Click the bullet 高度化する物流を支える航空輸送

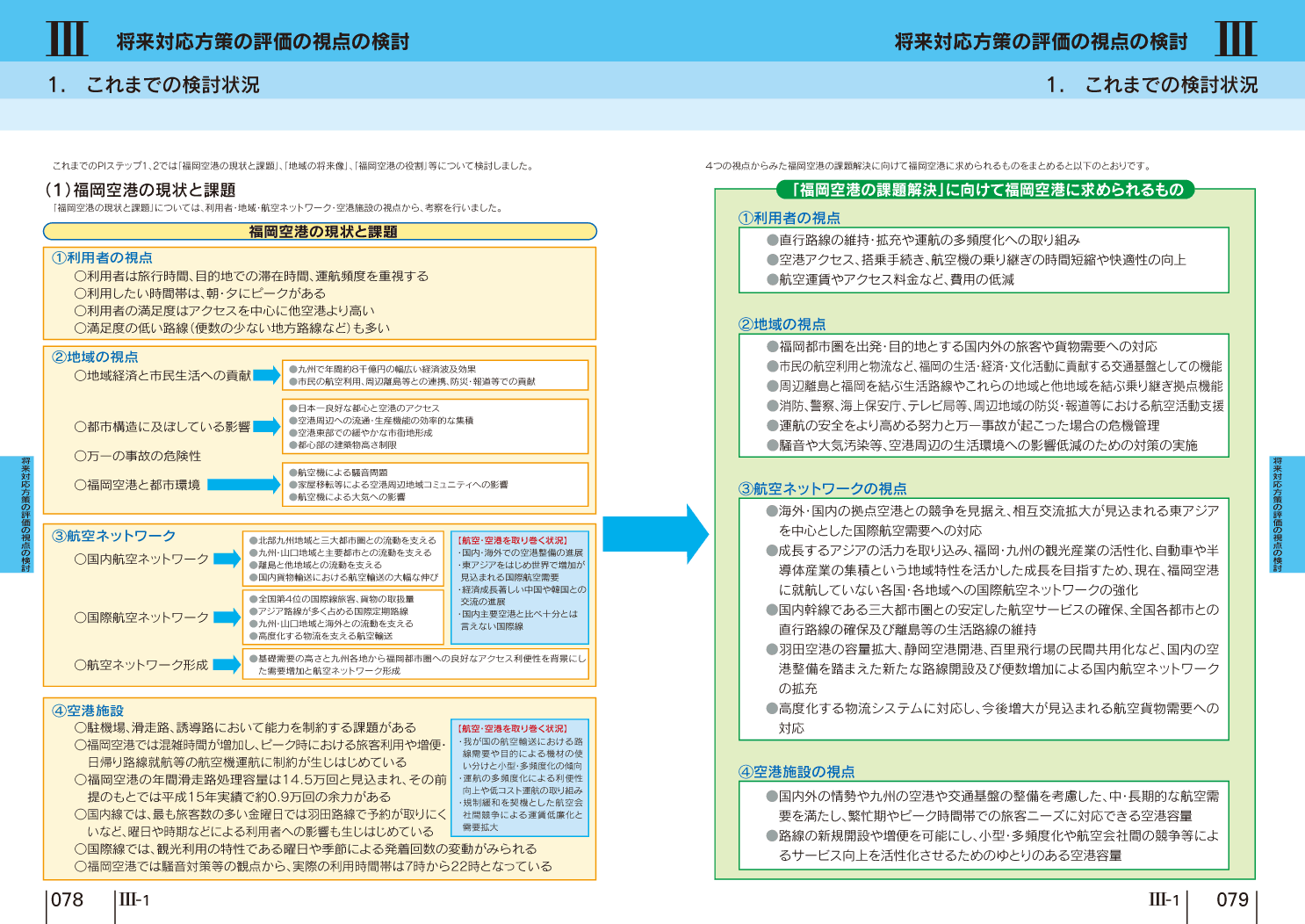coord(321,636)
